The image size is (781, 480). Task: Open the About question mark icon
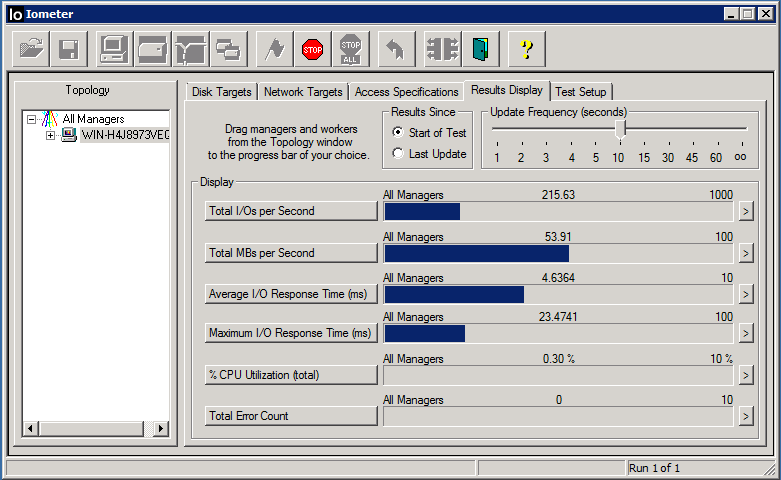pyautogui.click(x=526, y=48)
